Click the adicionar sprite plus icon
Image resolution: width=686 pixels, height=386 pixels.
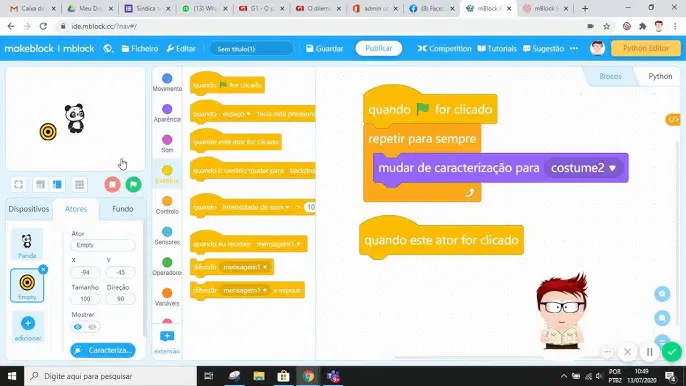tap(28, 323)
